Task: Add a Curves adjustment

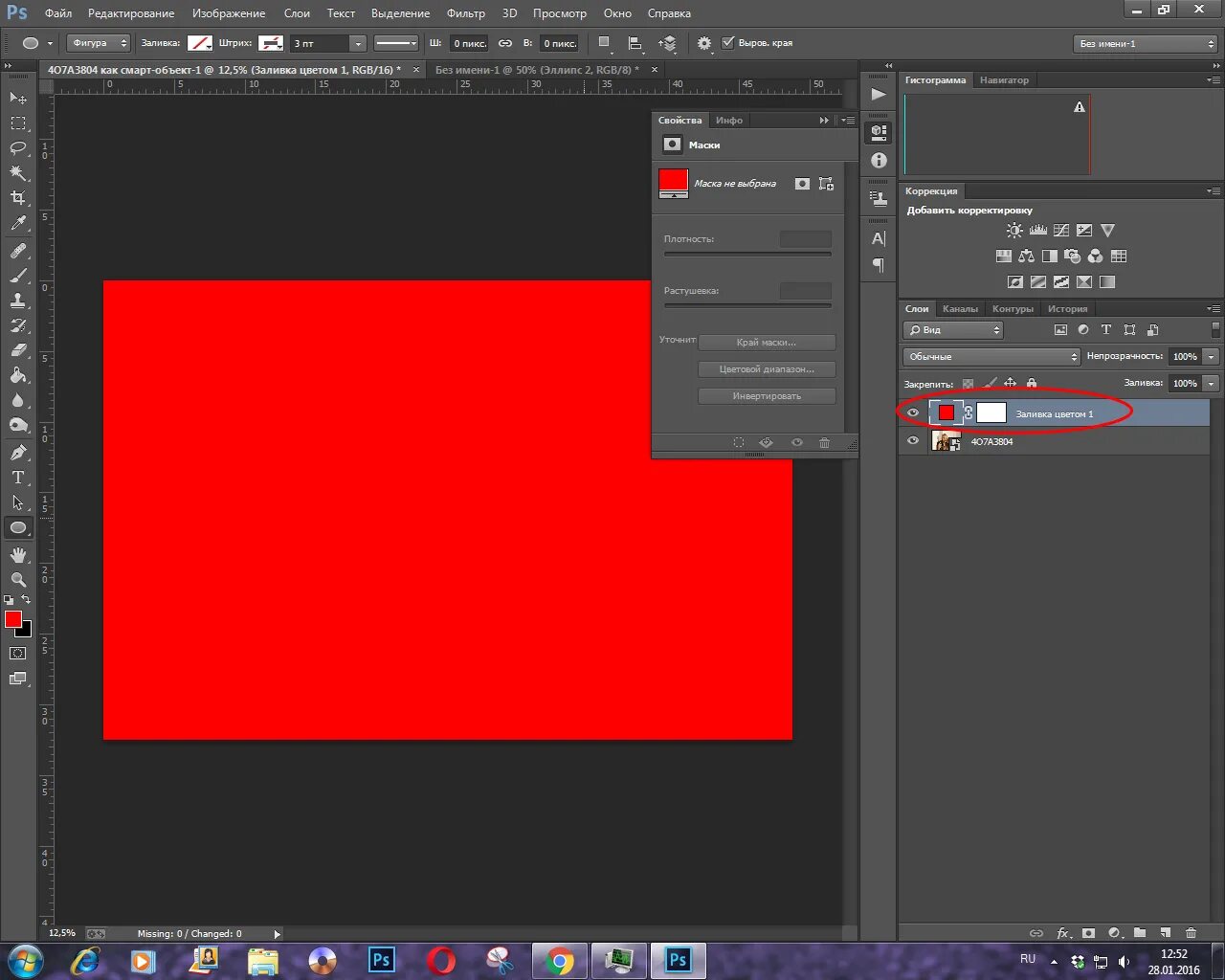Action: 1061,231
